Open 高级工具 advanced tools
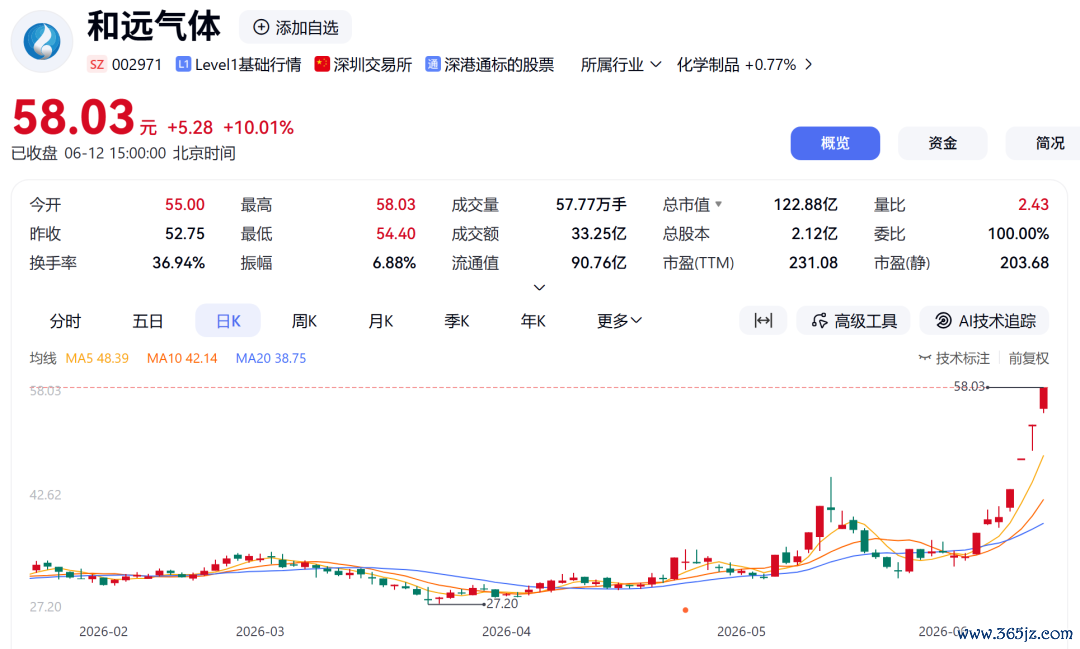Screen dimensions: 1080x649 [x=853, y=320]
